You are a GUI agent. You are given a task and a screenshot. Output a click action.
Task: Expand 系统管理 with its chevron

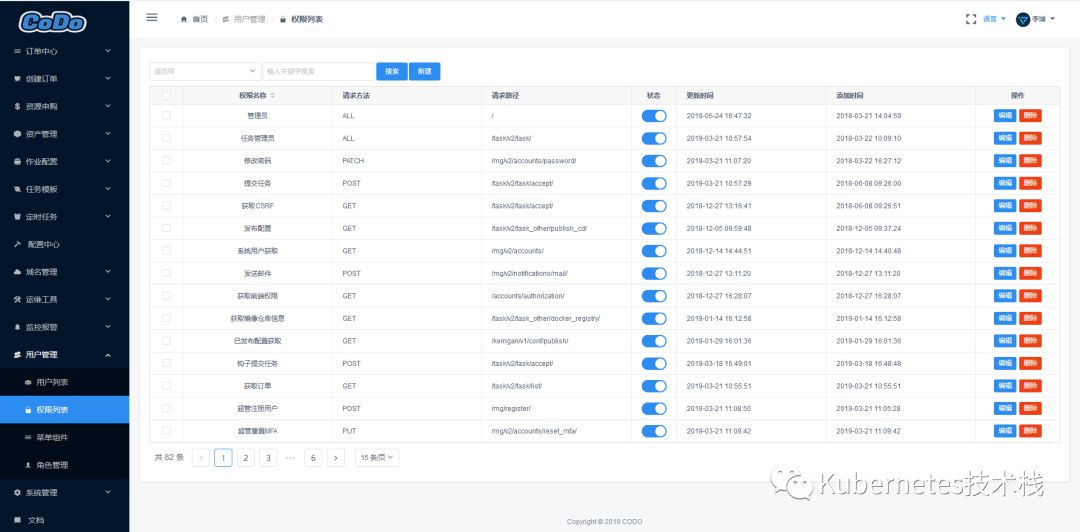pos(108,492)
